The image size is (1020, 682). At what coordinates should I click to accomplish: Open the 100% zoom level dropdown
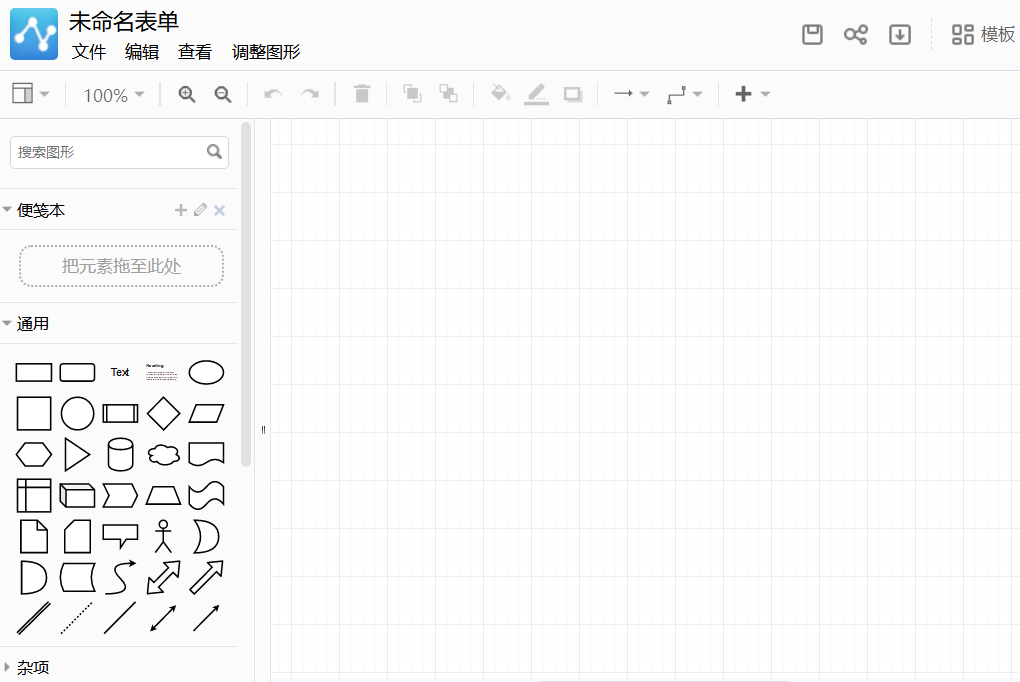coord(113,95)
